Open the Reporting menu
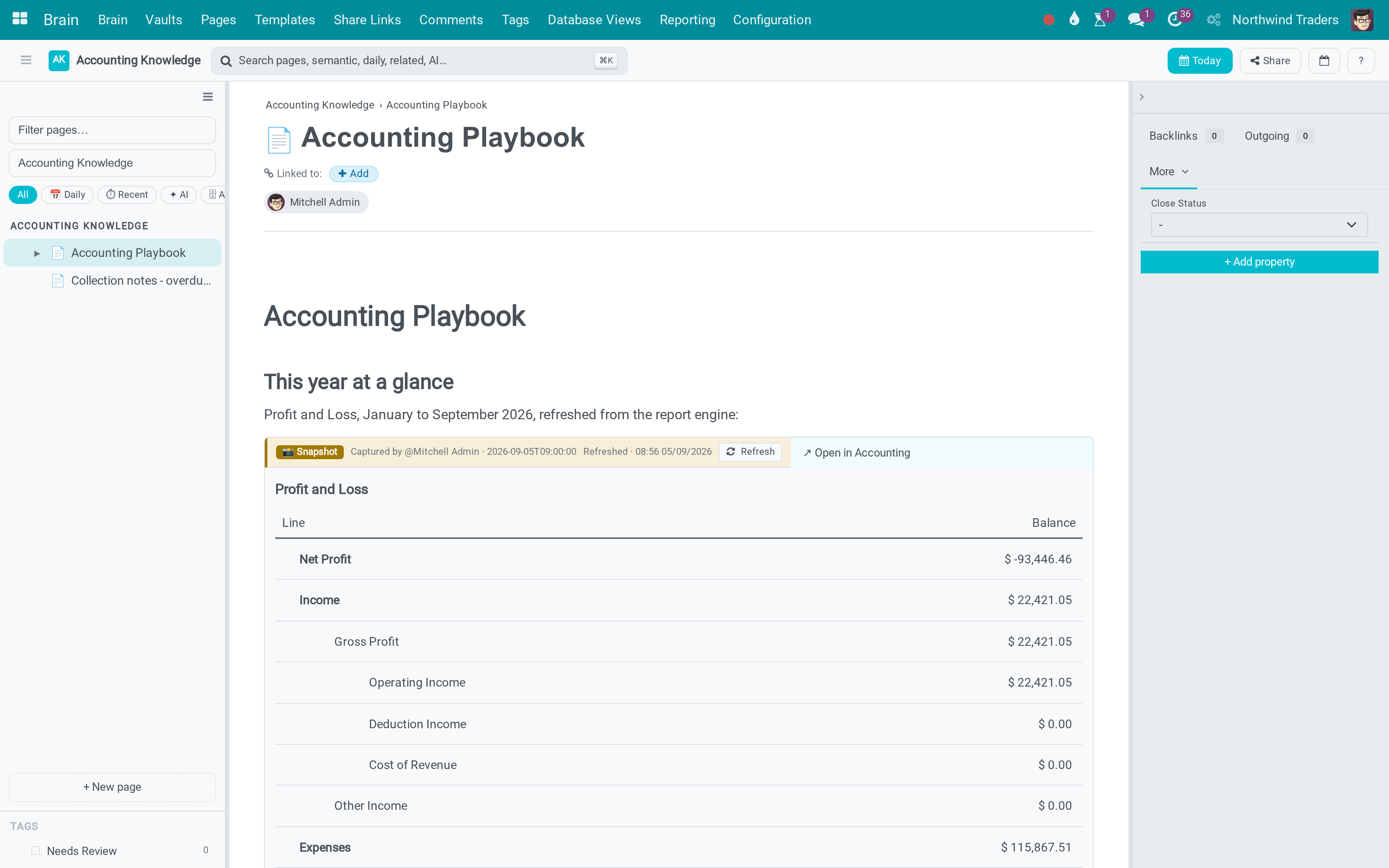 [687, 20]
